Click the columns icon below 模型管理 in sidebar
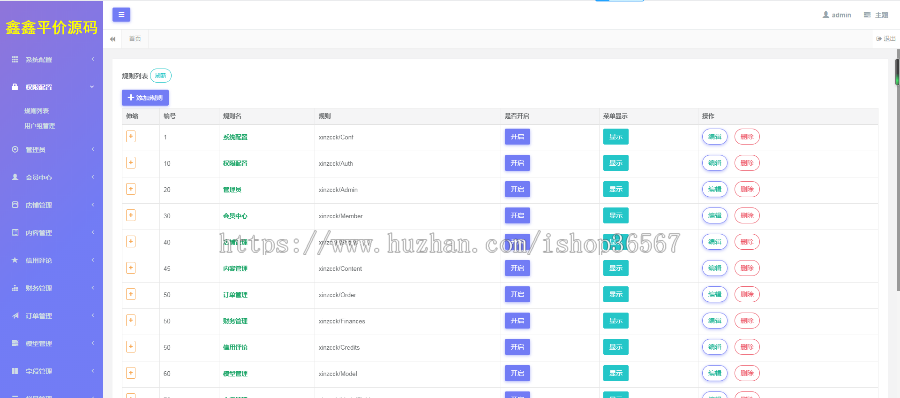The height and width of the screenshot is (398, 900). pos(15,371)
